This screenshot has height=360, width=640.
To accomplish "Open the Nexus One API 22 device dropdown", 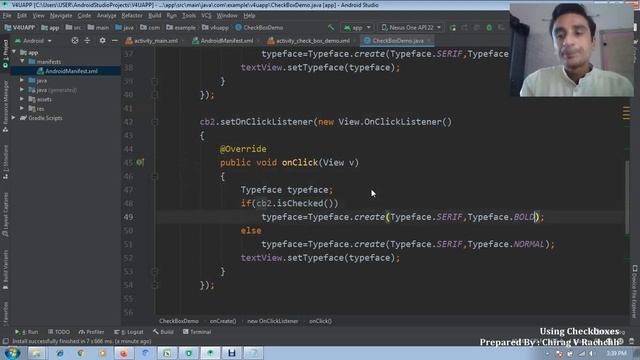I will coord(411,27).
